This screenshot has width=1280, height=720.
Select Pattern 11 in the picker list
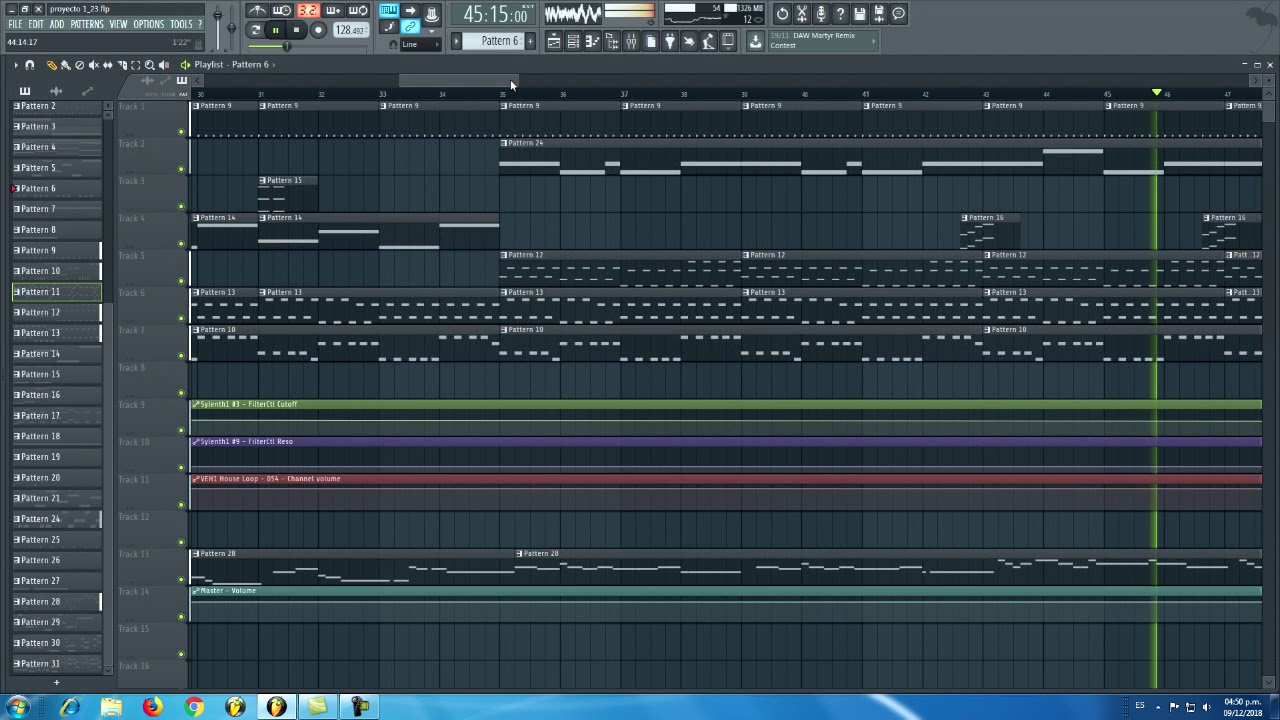tap(56, 292)
